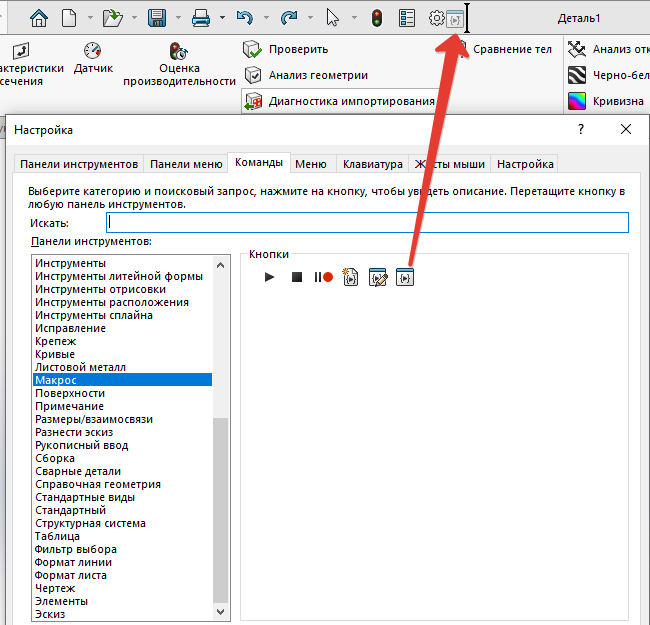
Task: Select Структурная система category
Action: [x=122, y=523]
